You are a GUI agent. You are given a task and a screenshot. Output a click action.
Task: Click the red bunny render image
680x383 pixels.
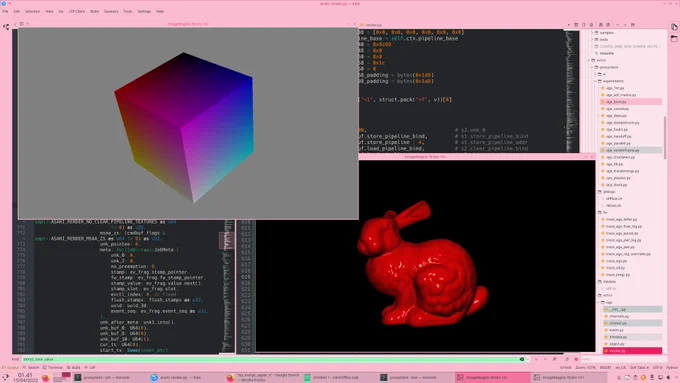(422, 264)
